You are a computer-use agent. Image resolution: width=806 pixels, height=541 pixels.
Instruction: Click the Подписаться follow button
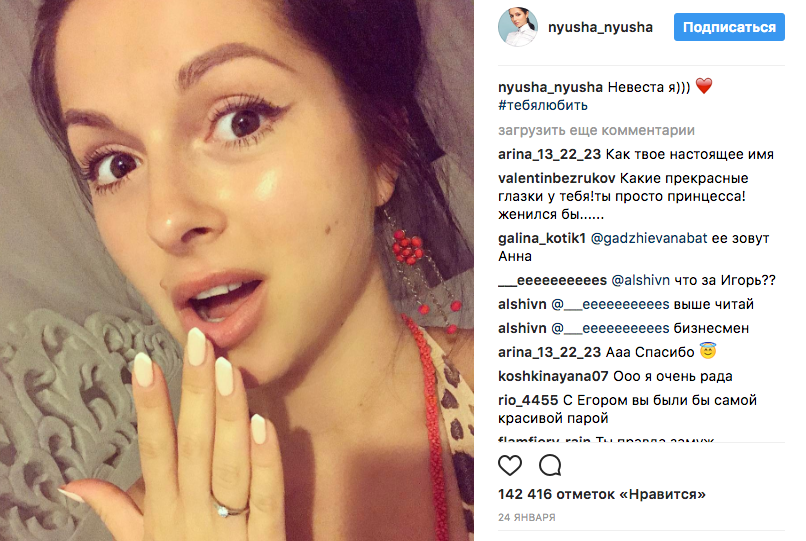[x=729, y=27]
